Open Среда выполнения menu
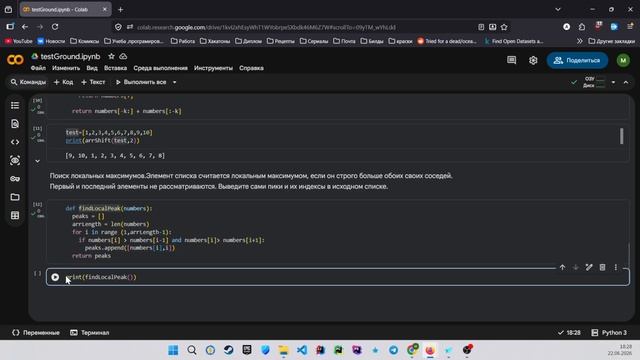 tap(160, 68)
